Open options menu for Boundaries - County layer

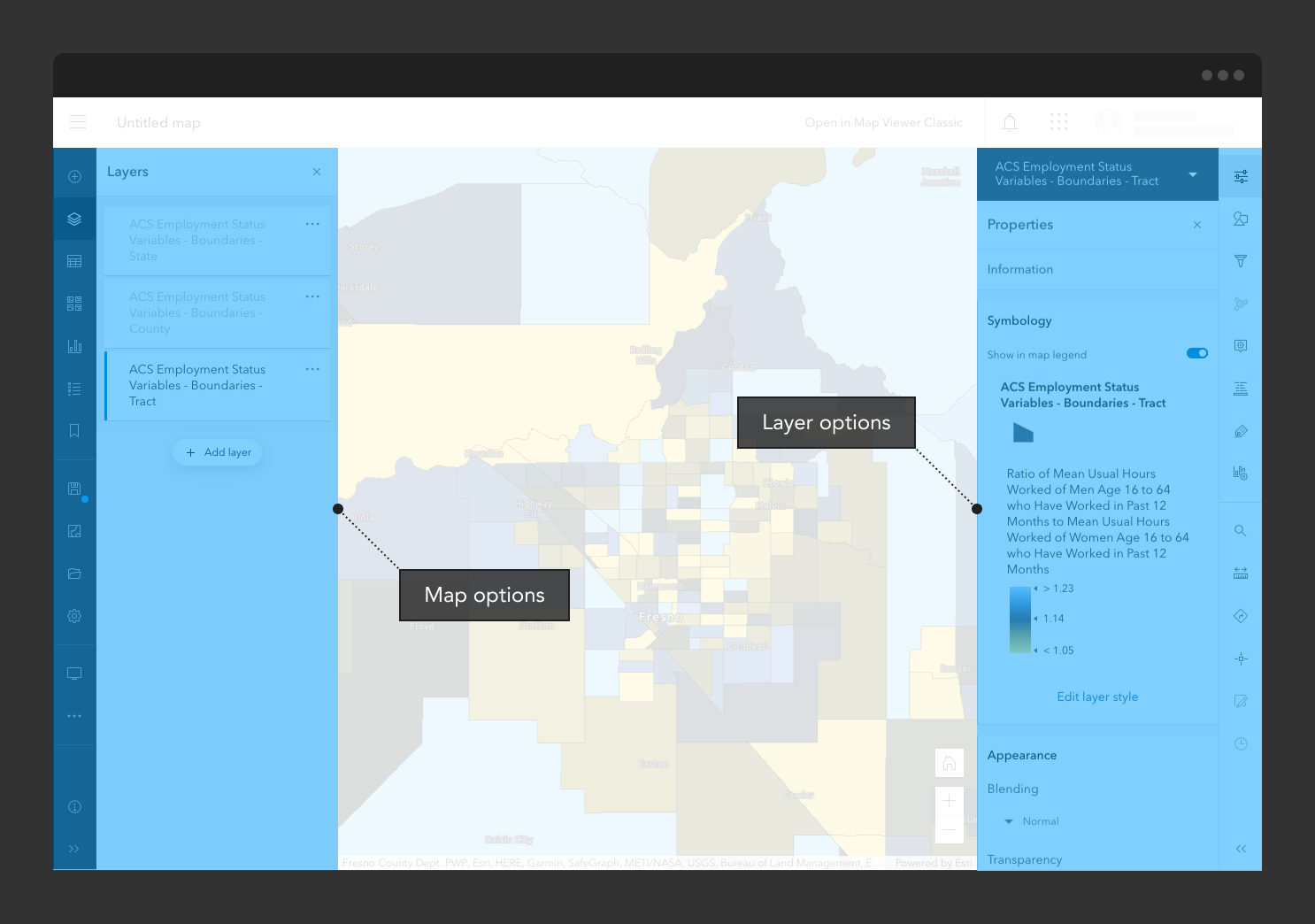(311, 296)
